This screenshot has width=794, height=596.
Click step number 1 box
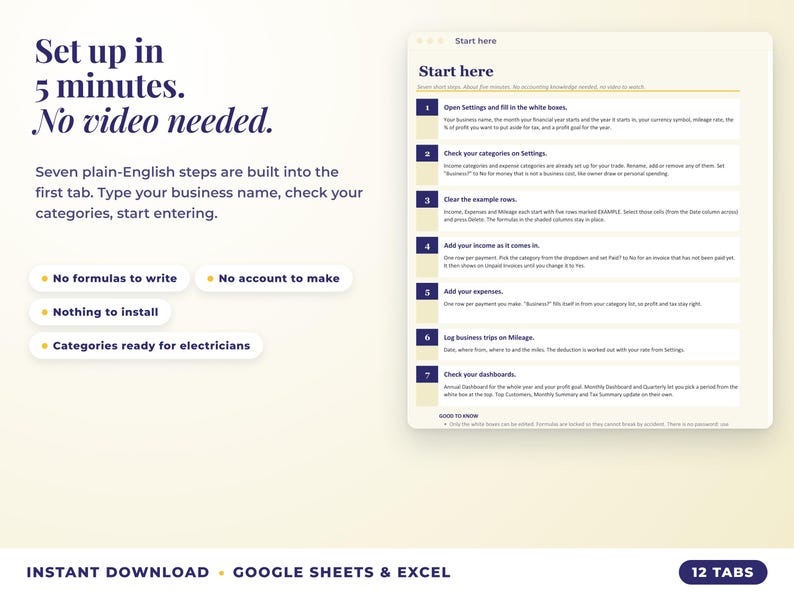tap(427, 107)
